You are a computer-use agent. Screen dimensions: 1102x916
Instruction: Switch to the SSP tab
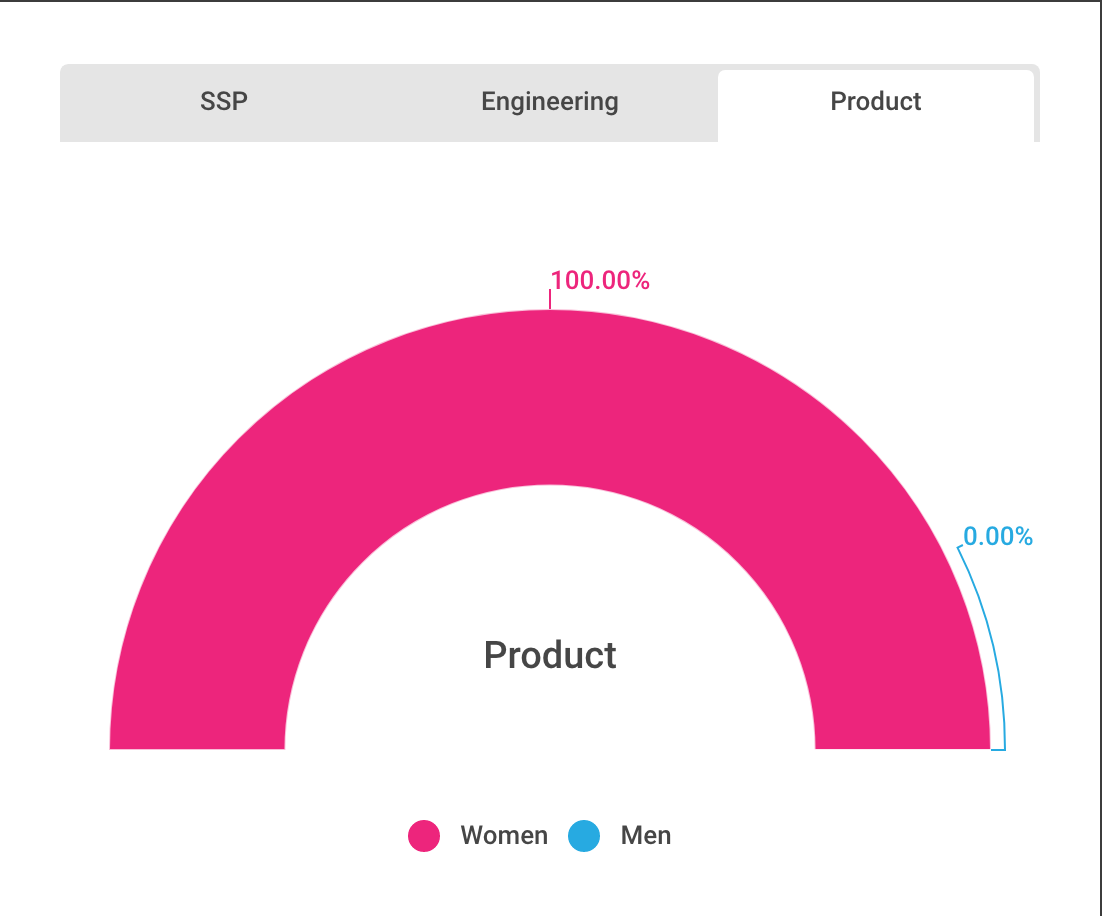point(223,103)
